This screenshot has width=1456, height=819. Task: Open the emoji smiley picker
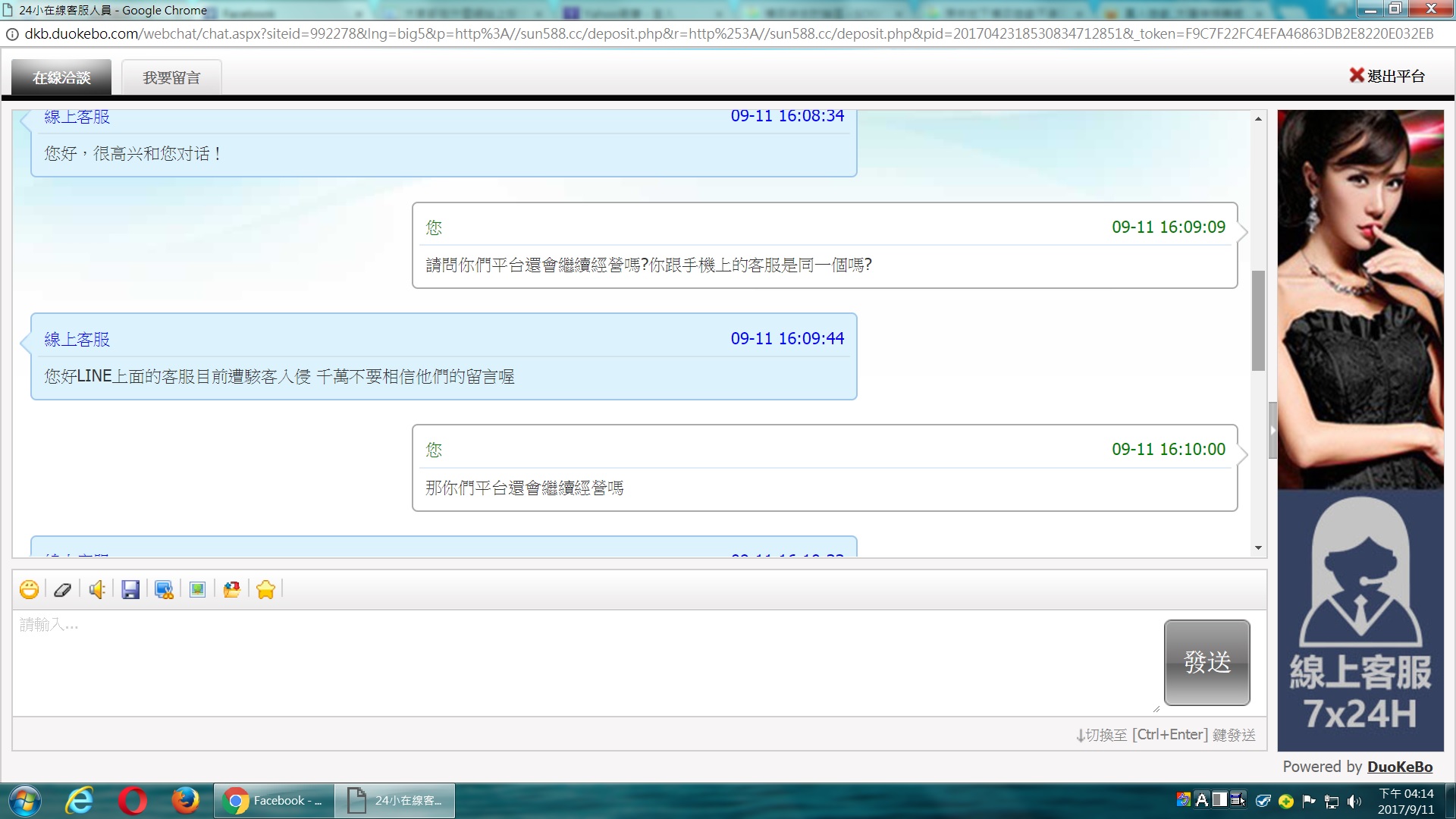pos(29,589)
